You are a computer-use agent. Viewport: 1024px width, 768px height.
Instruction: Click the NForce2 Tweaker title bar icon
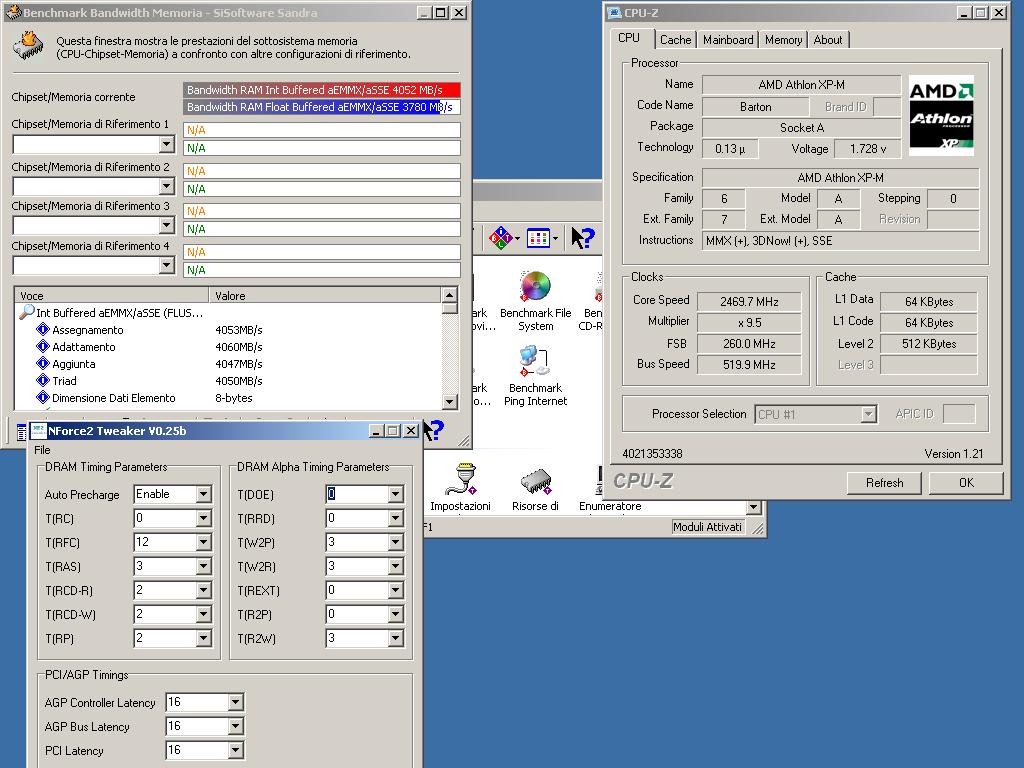39,430
